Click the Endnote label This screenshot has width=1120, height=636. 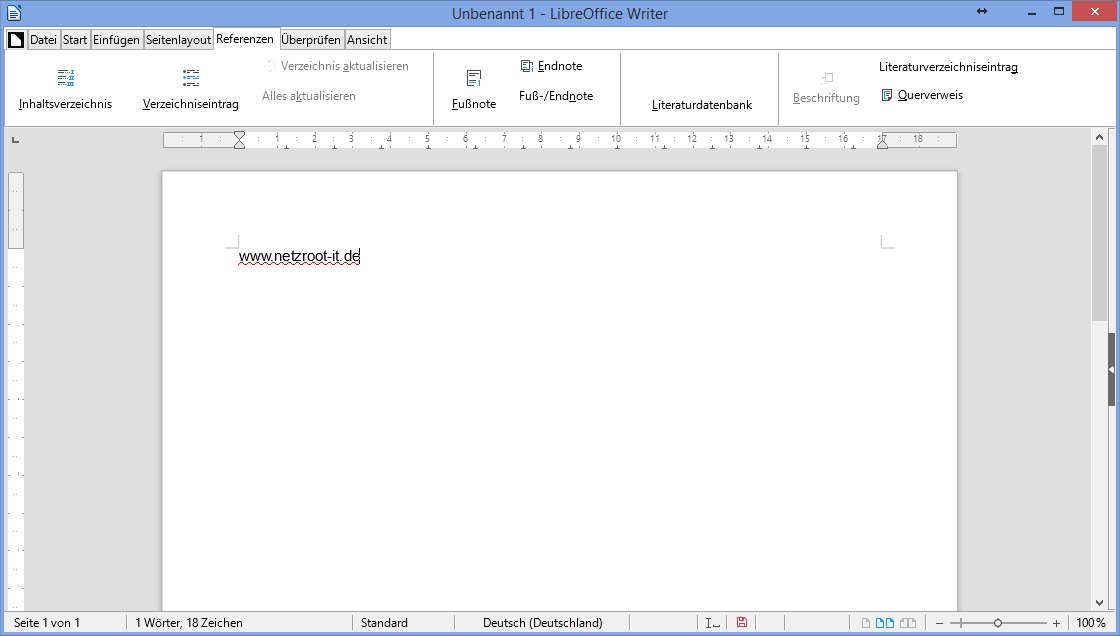(560, 66)
